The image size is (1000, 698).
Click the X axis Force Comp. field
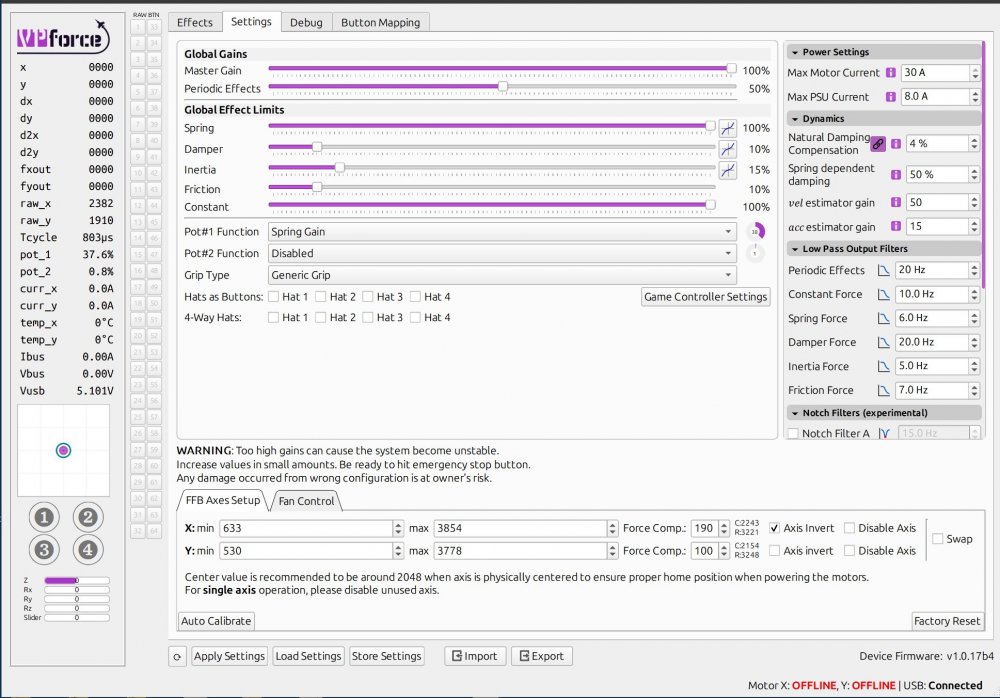tap(701, 528)
